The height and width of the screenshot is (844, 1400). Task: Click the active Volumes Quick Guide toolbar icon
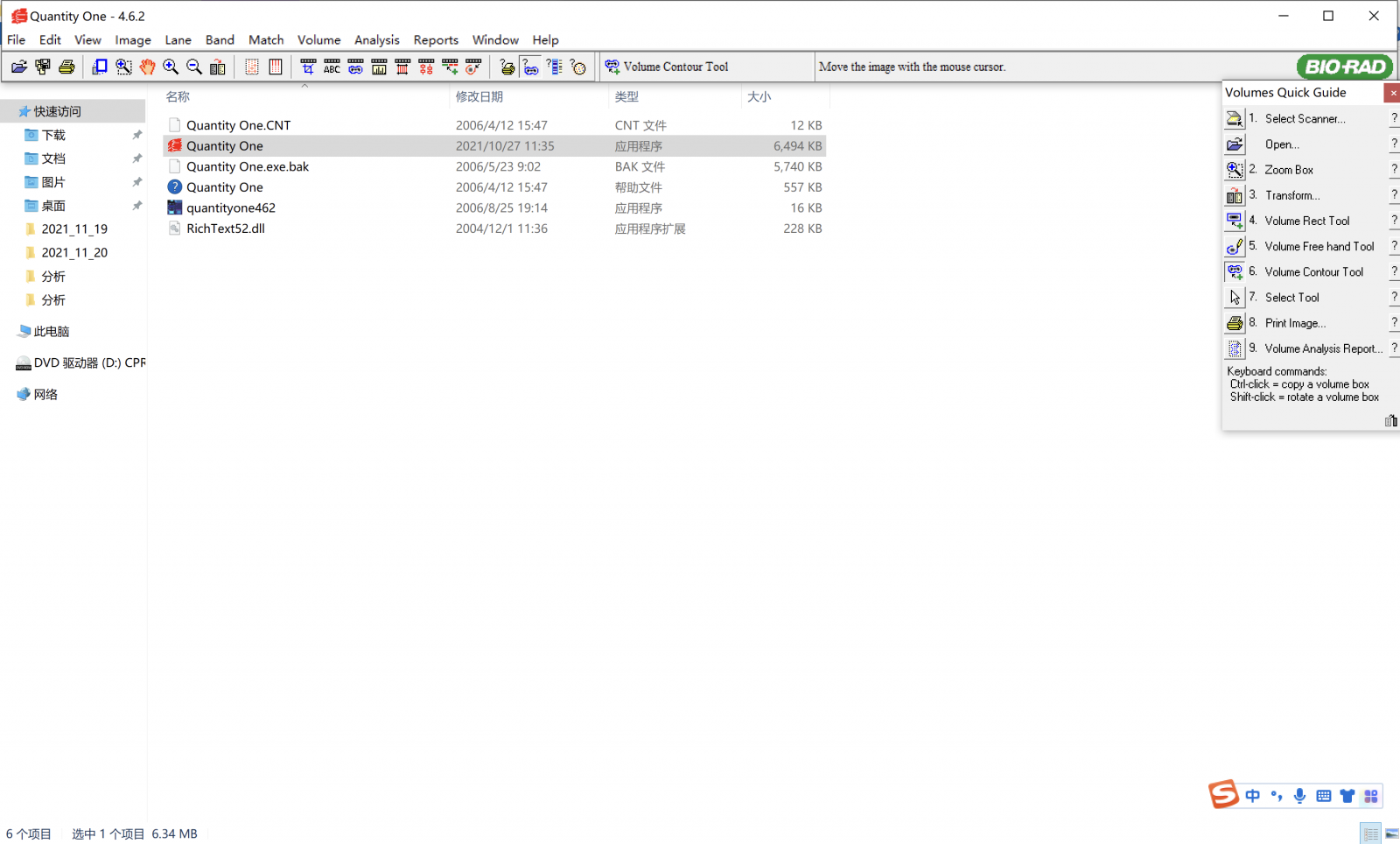(530, 67)
